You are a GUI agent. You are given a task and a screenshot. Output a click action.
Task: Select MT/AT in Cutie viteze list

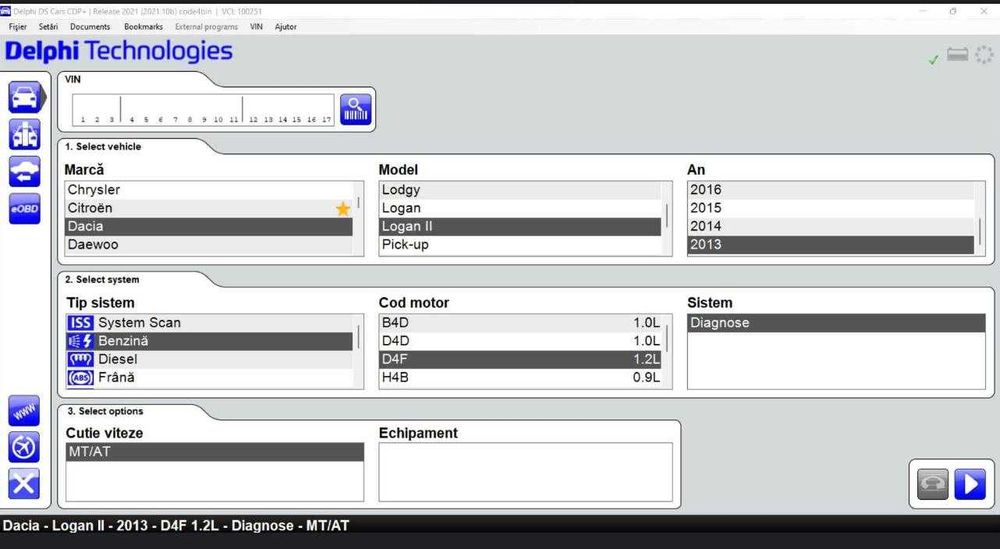coord(215,452)
